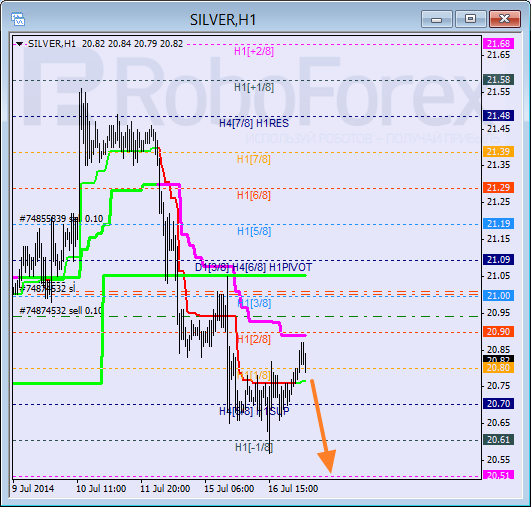Click the H4[7/8] H1RES level label
The image size is (531, 507).
pyautogui.click(x=254, y=123)
